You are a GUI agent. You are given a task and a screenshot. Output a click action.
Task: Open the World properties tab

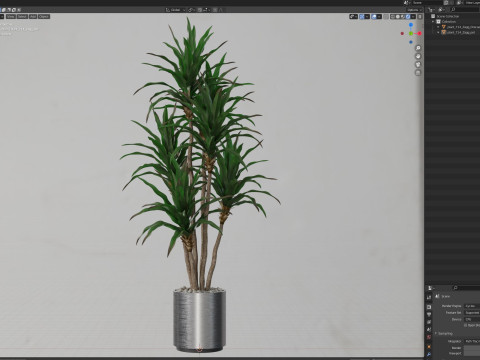coord(429,337)
